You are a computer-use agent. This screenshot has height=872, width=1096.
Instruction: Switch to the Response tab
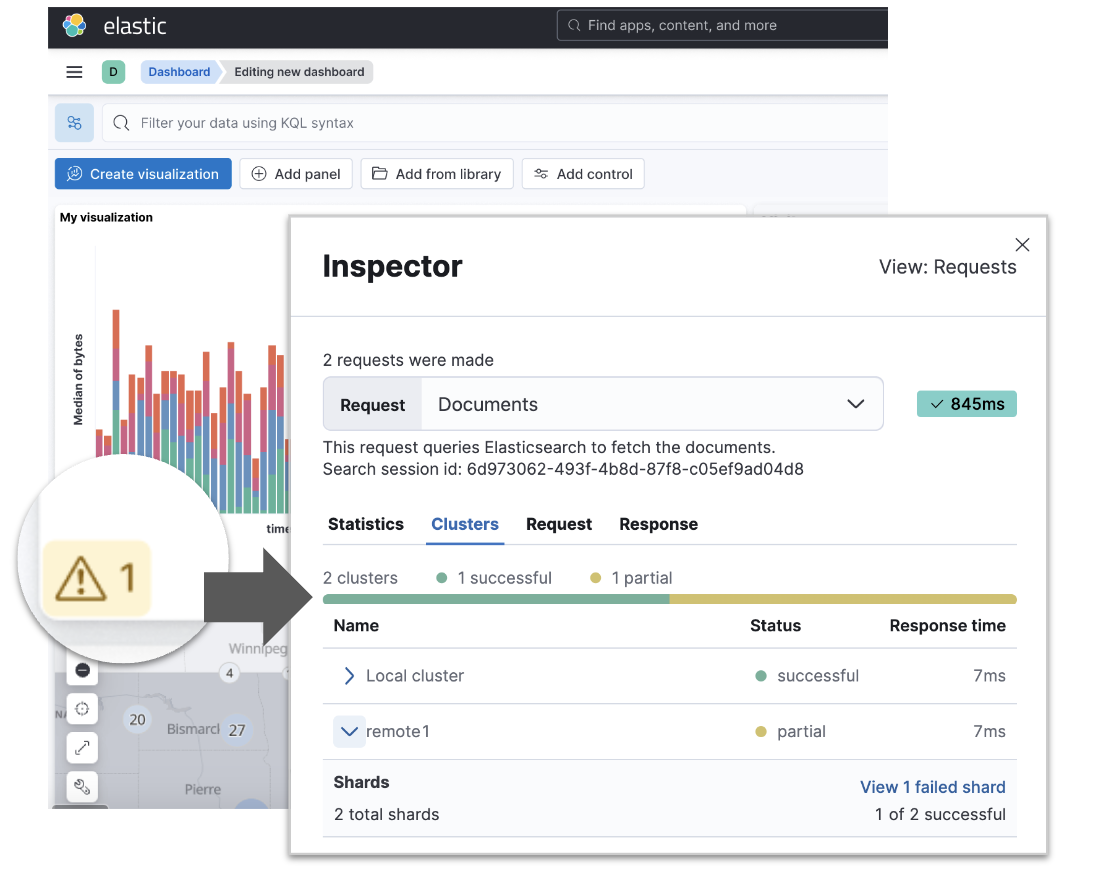[x=658, y=524]
